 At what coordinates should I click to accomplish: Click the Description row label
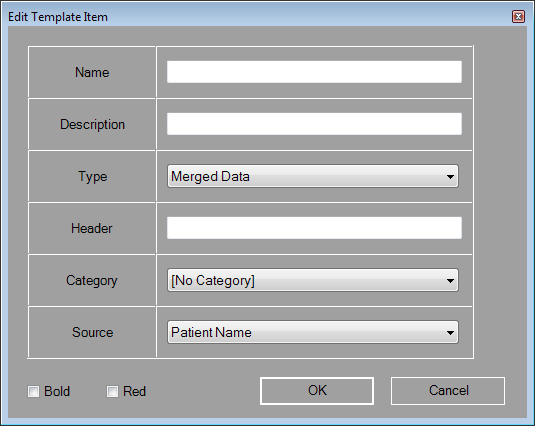(92, 124)
